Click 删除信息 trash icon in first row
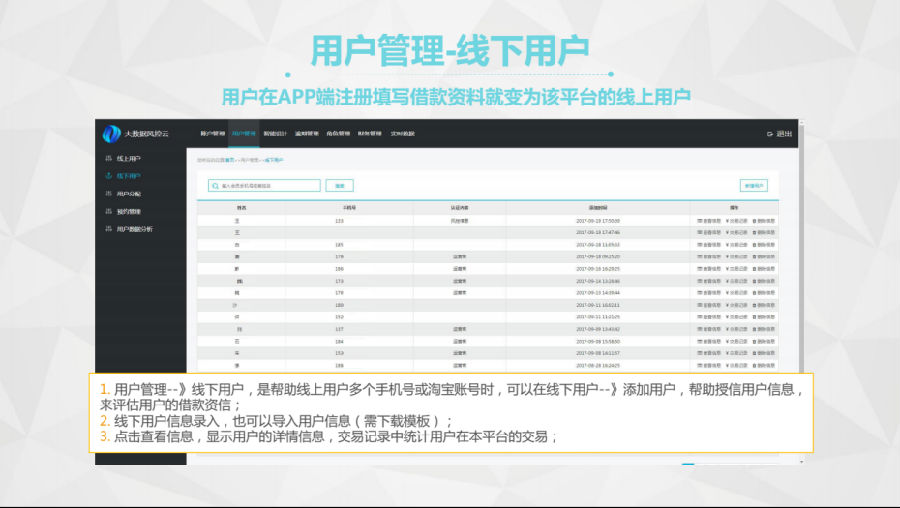This screenshot has height=508, width=900. 754,220
